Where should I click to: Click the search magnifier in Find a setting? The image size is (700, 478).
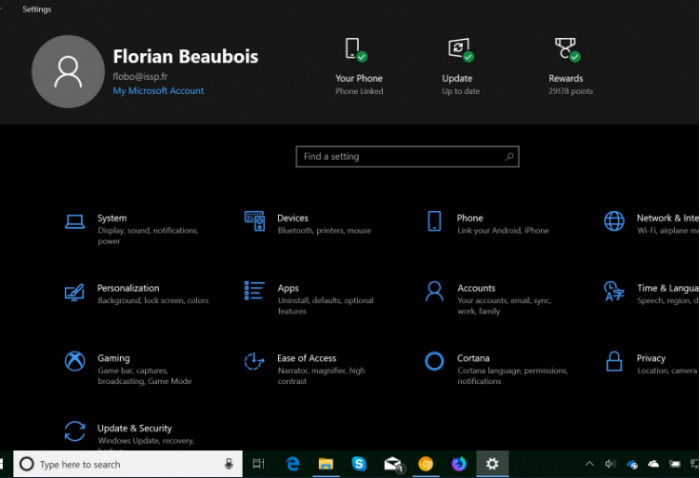click(509, 157)
